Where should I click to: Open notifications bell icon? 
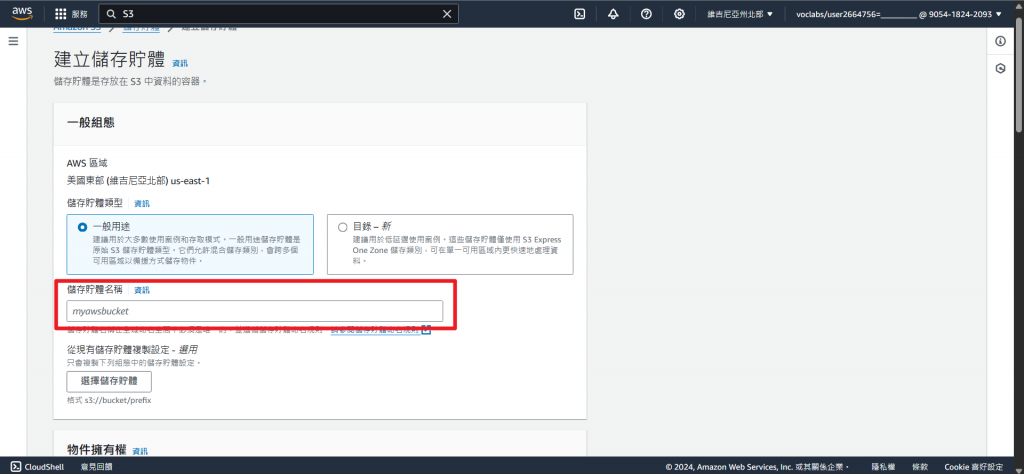613,14
